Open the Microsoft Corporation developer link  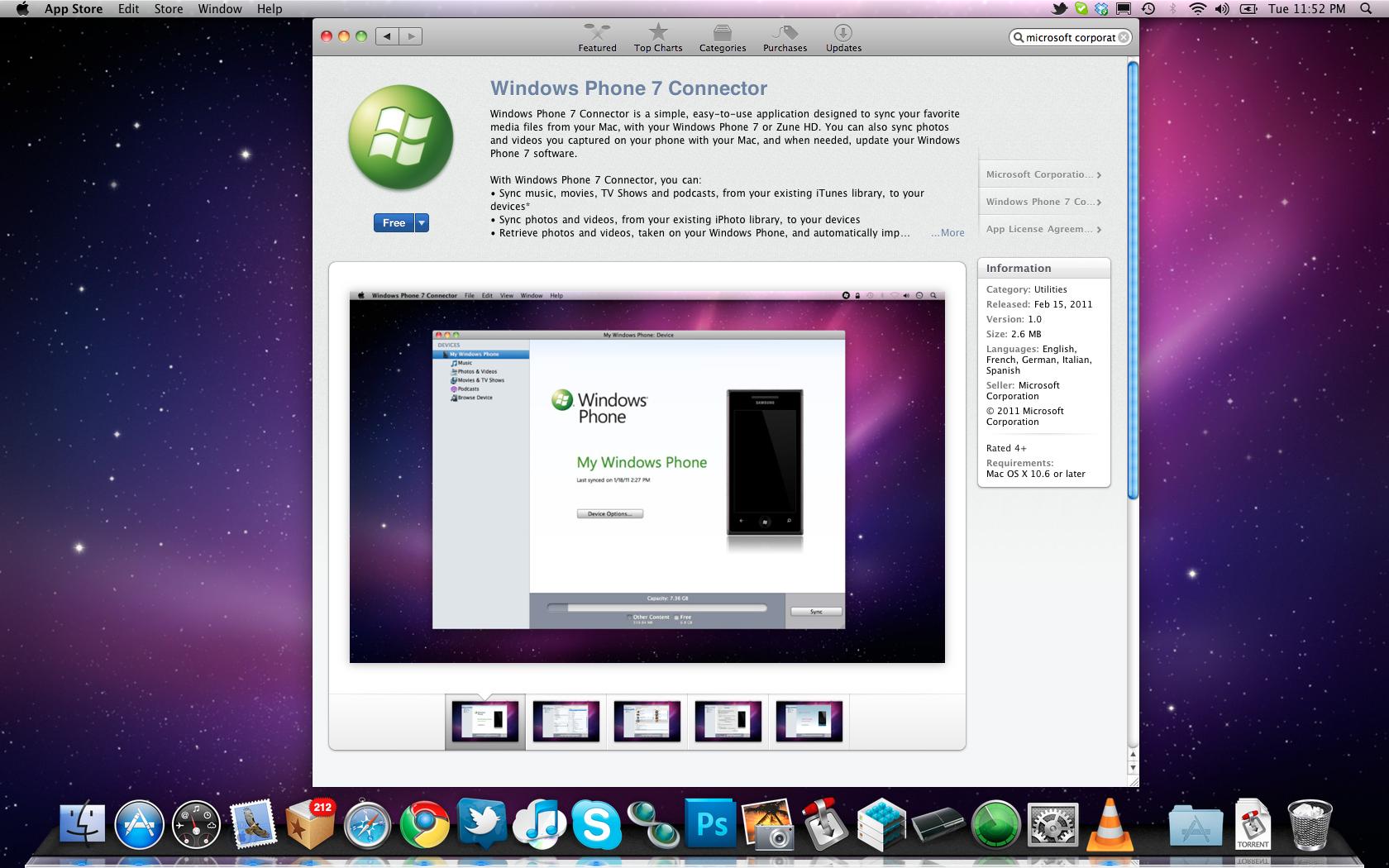click(1043, 174)
